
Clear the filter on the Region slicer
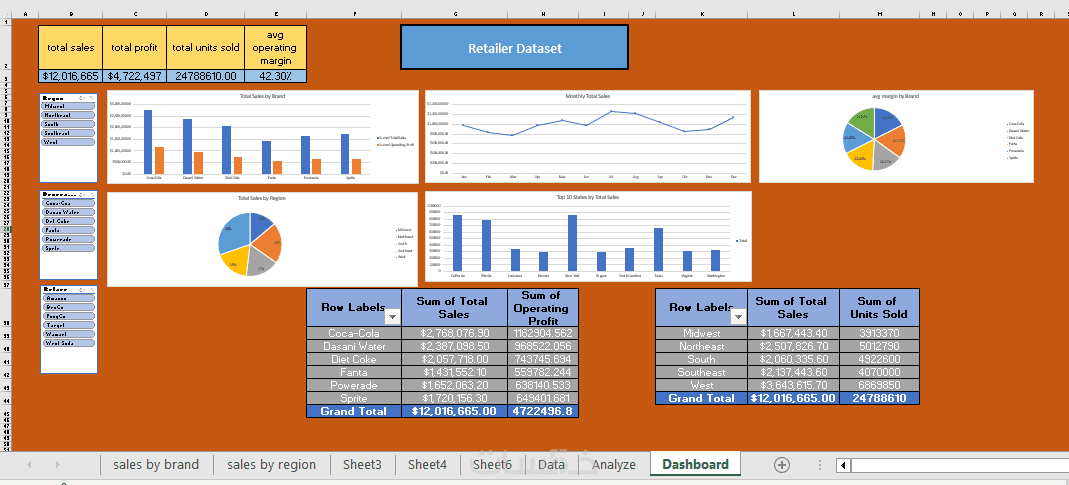(x=91, y=98)
